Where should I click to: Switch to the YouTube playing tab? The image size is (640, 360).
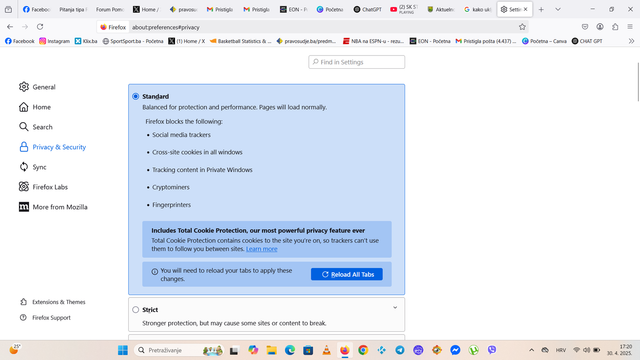[x=404, y=9]
